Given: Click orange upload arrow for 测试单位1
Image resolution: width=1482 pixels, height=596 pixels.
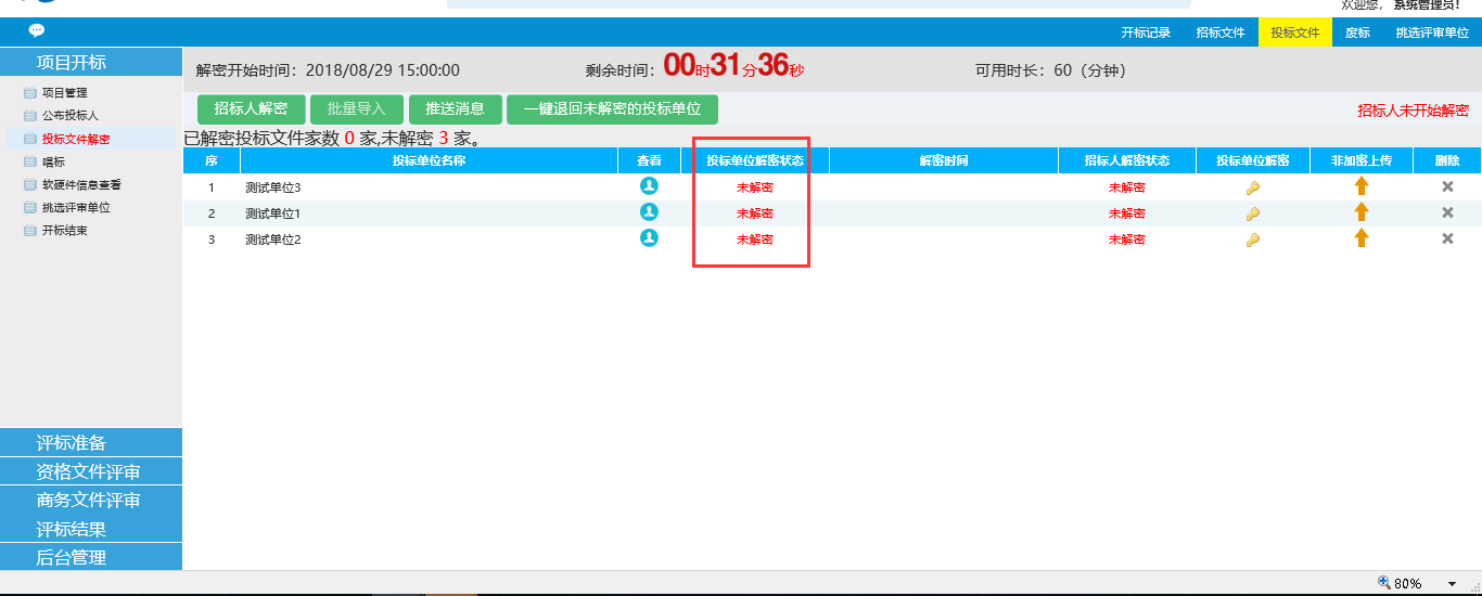Looking at the screenshot, I should pyautogui.click(x=1360, y=212).
